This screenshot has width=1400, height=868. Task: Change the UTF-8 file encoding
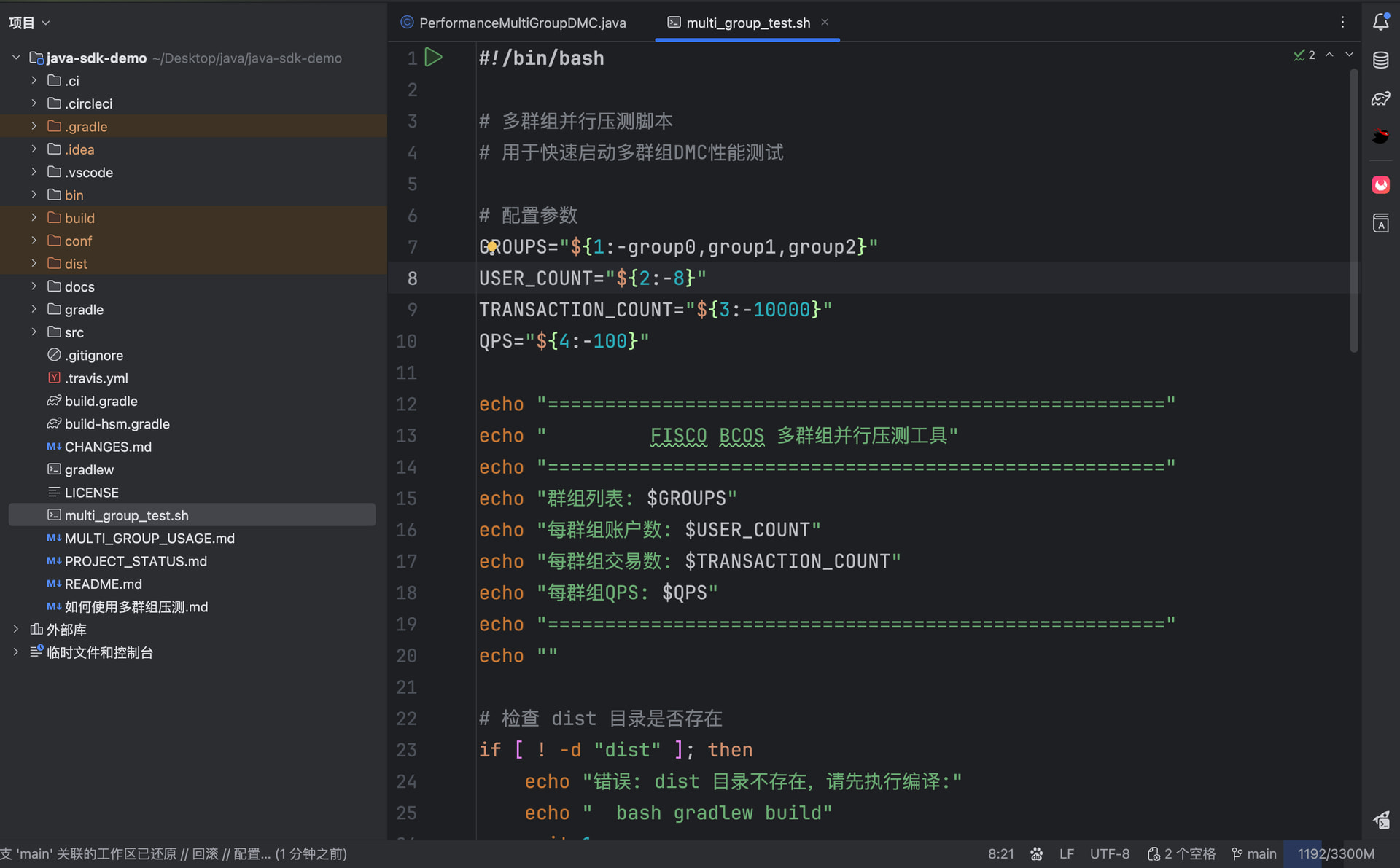pyautogui.click(x=1110, y=853)
